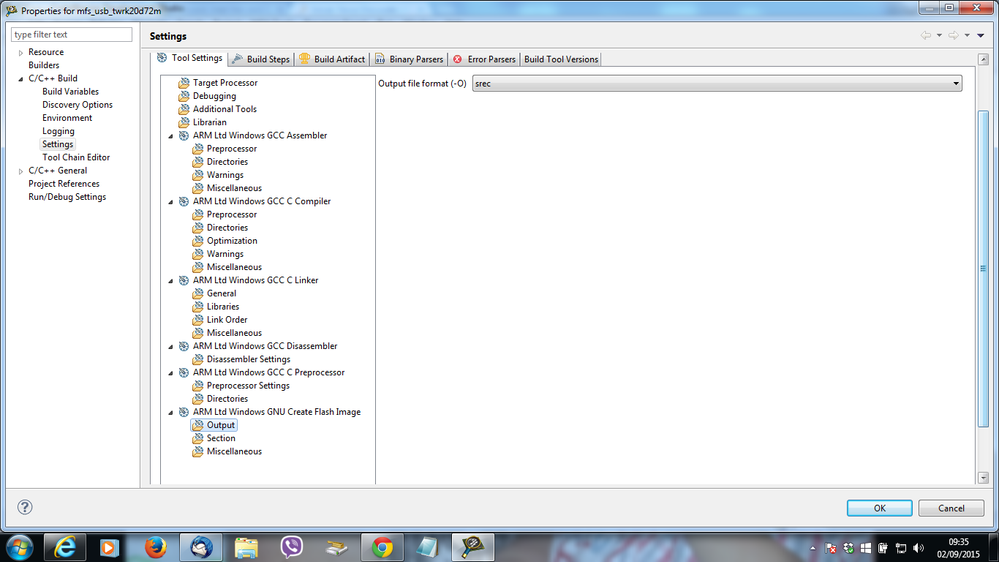
Task: Click the Librarian folder icon
Action: (x=183, y=122)
